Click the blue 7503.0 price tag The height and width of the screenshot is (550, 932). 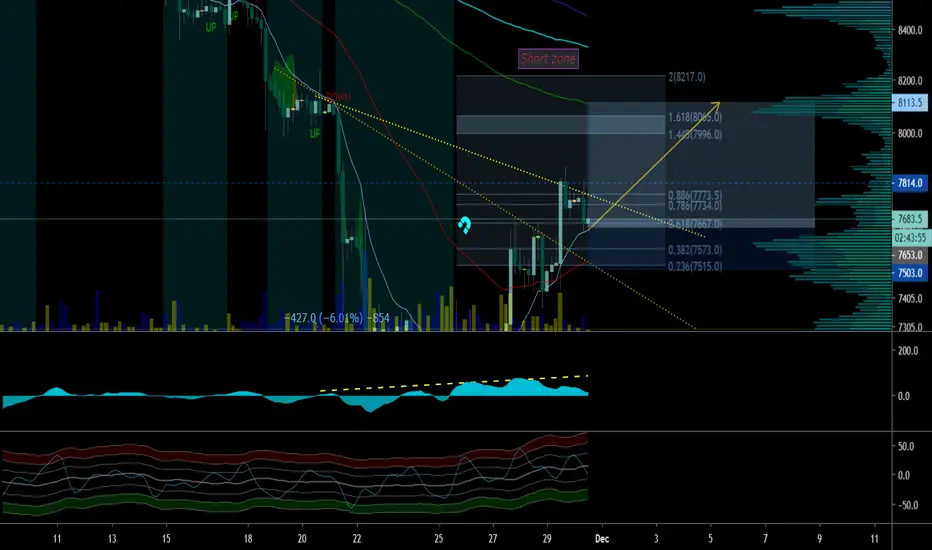909,273
